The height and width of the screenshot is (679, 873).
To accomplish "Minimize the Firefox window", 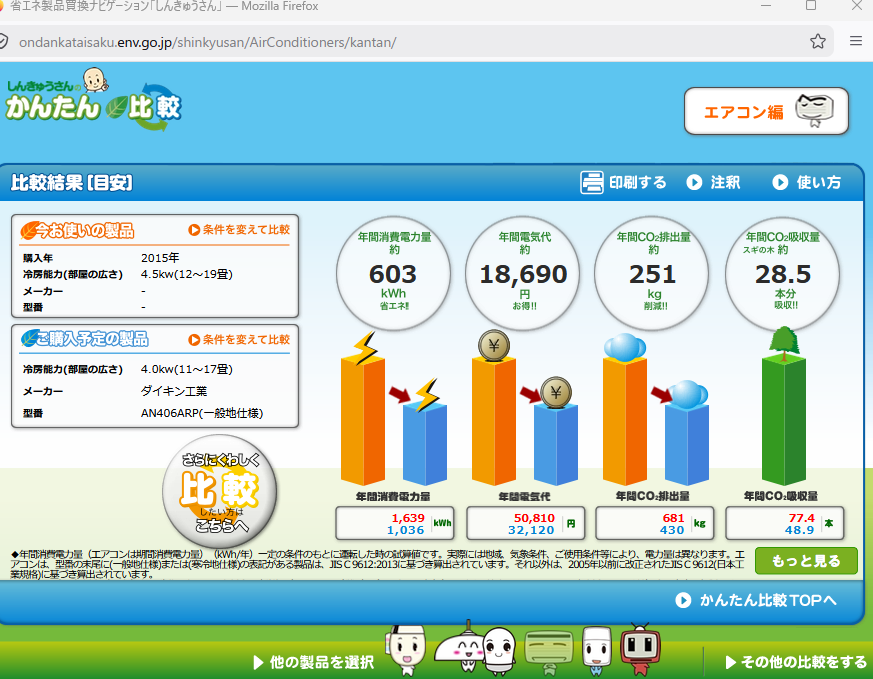I will click(x=766, y=6).
